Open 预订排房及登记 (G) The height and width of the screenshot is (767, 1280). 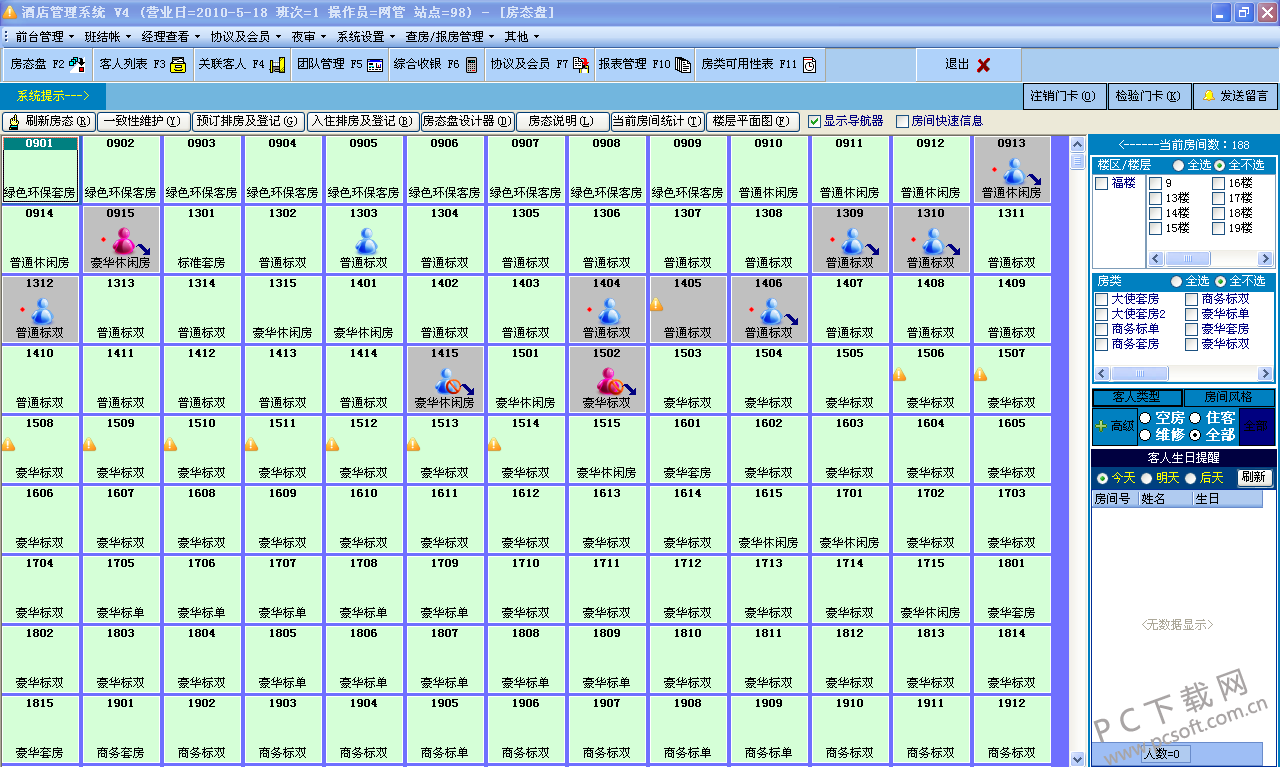248,121
